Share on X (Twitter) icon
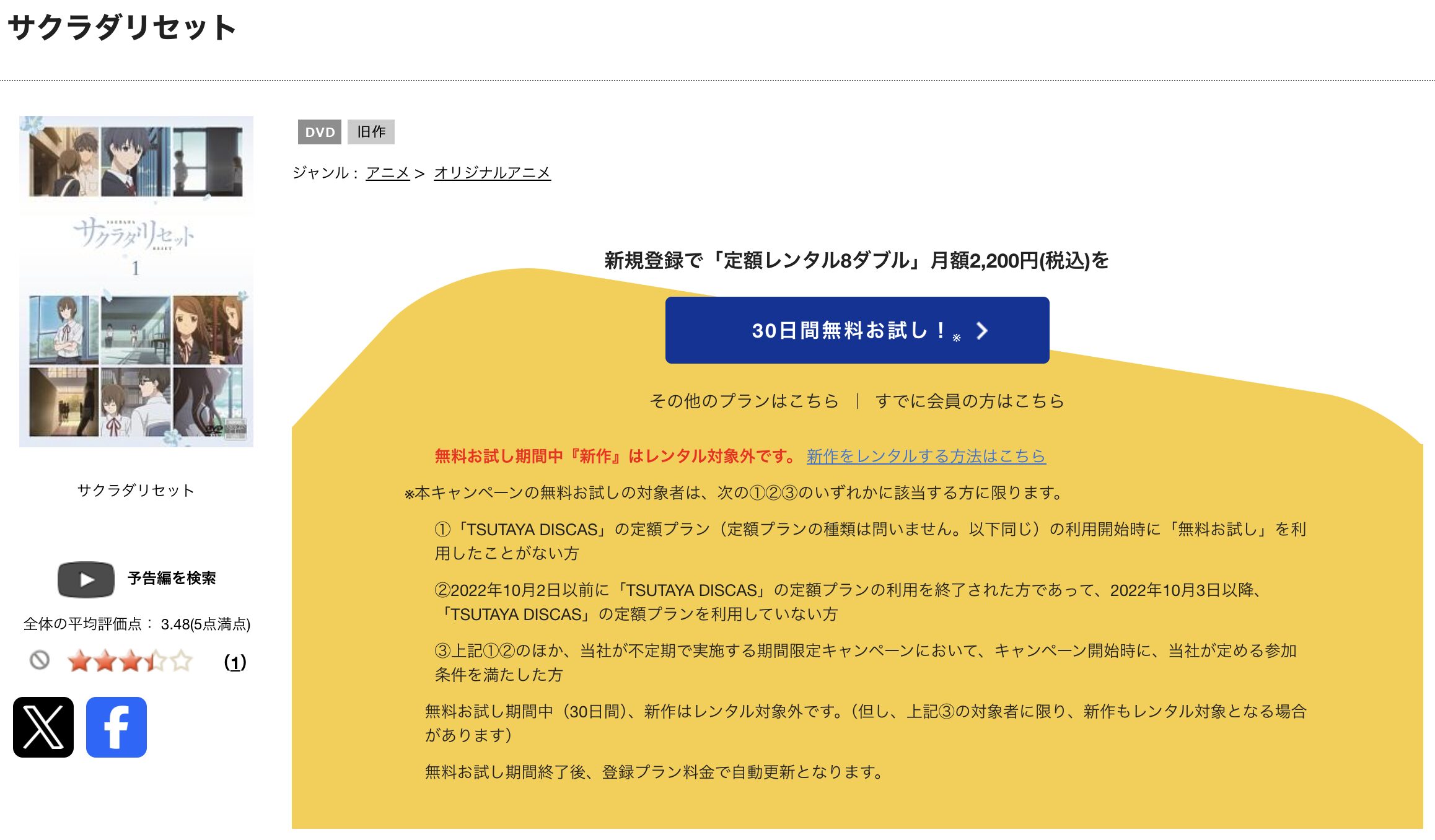 (43, 727)
